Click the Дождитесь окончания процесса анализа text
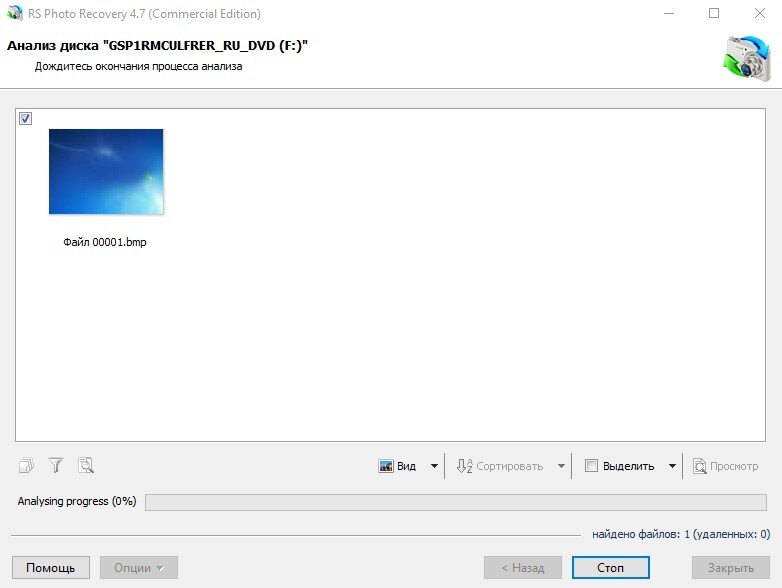This screenshot has height=588, width=782. pos(138,66)
